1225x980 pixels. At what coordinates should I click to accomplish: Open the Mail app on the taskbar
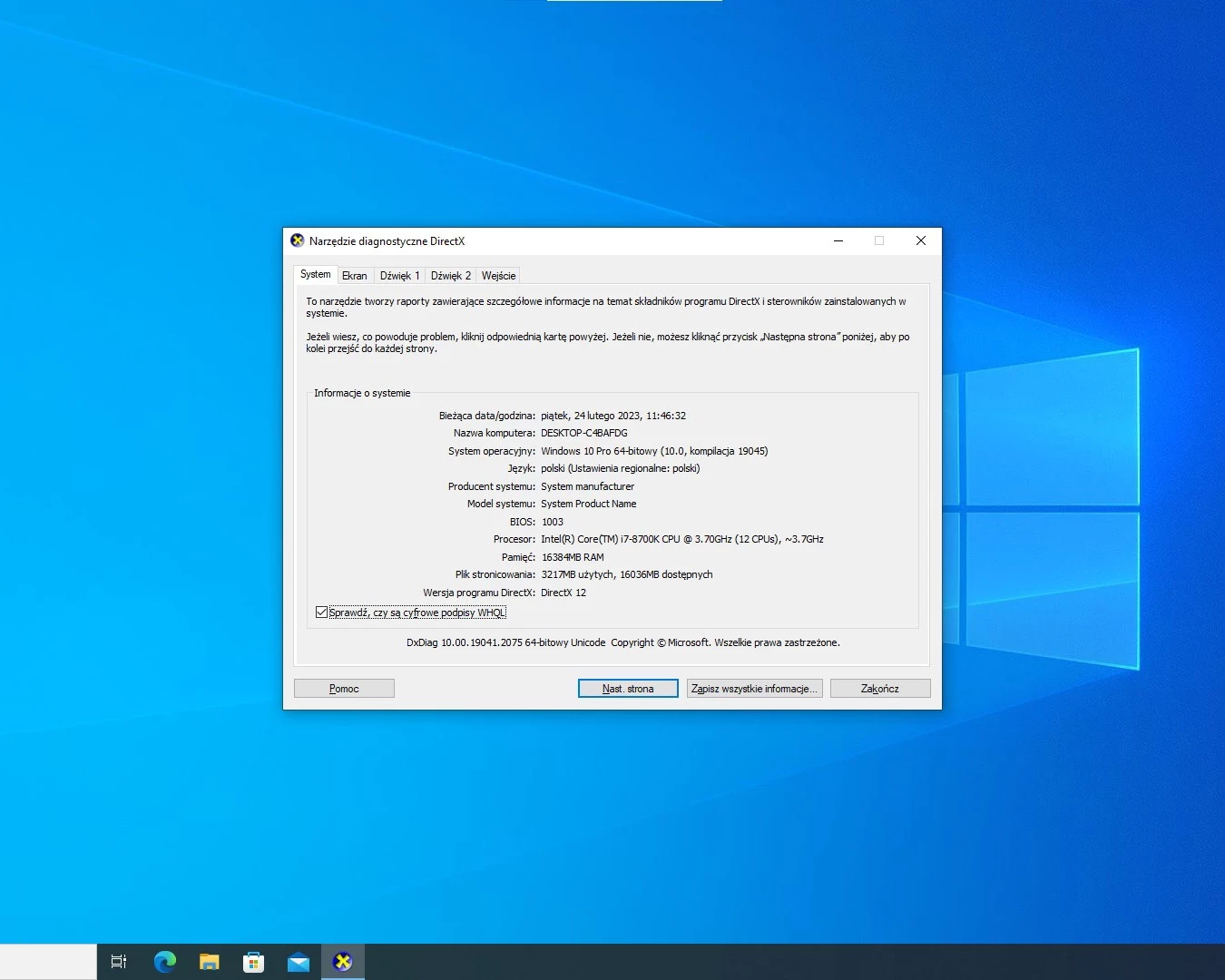pyautogui.click(x=299, y=963)
